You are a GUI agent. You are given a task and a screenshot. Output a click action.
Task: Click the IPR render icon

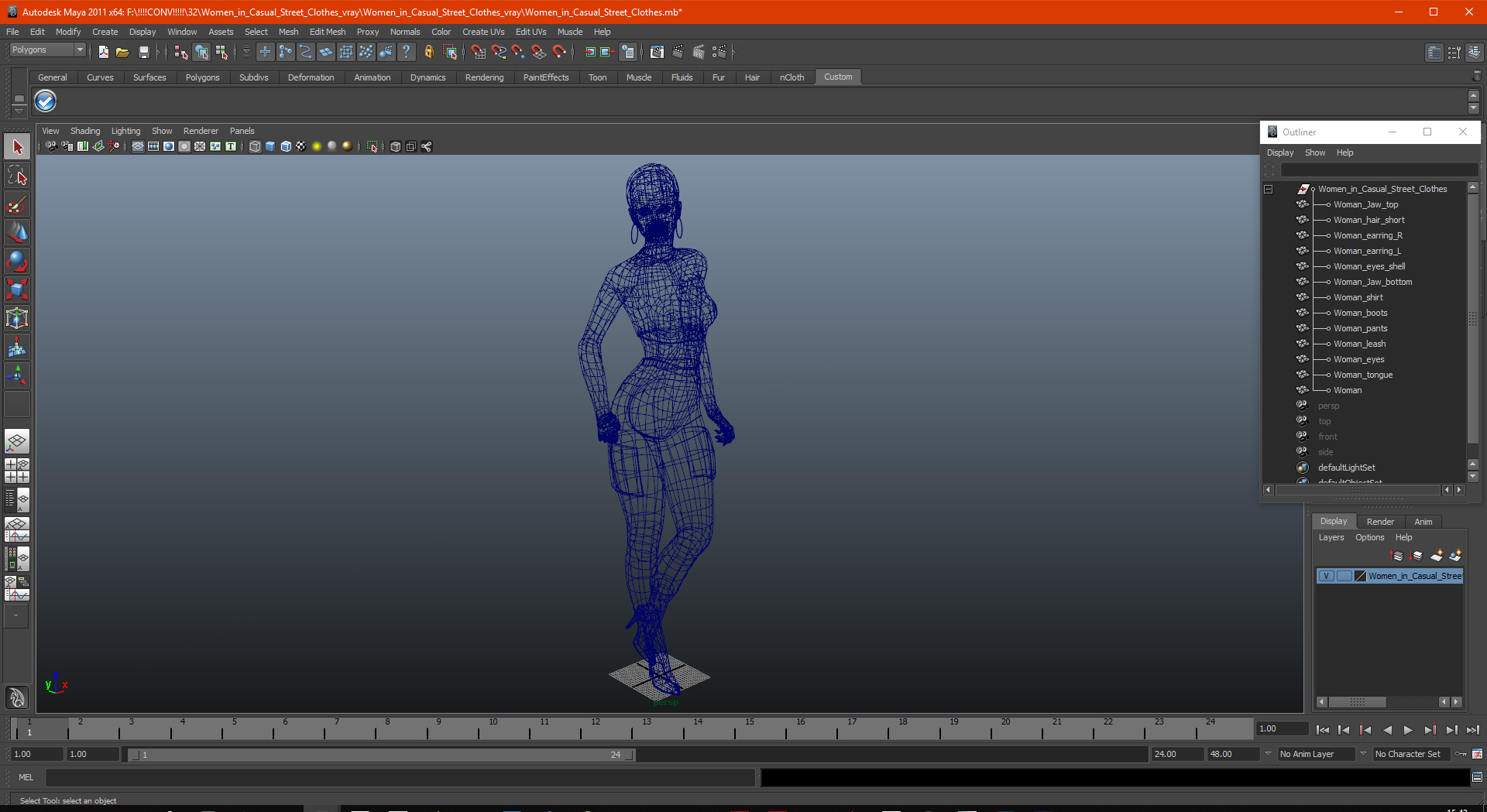(698, 52)
